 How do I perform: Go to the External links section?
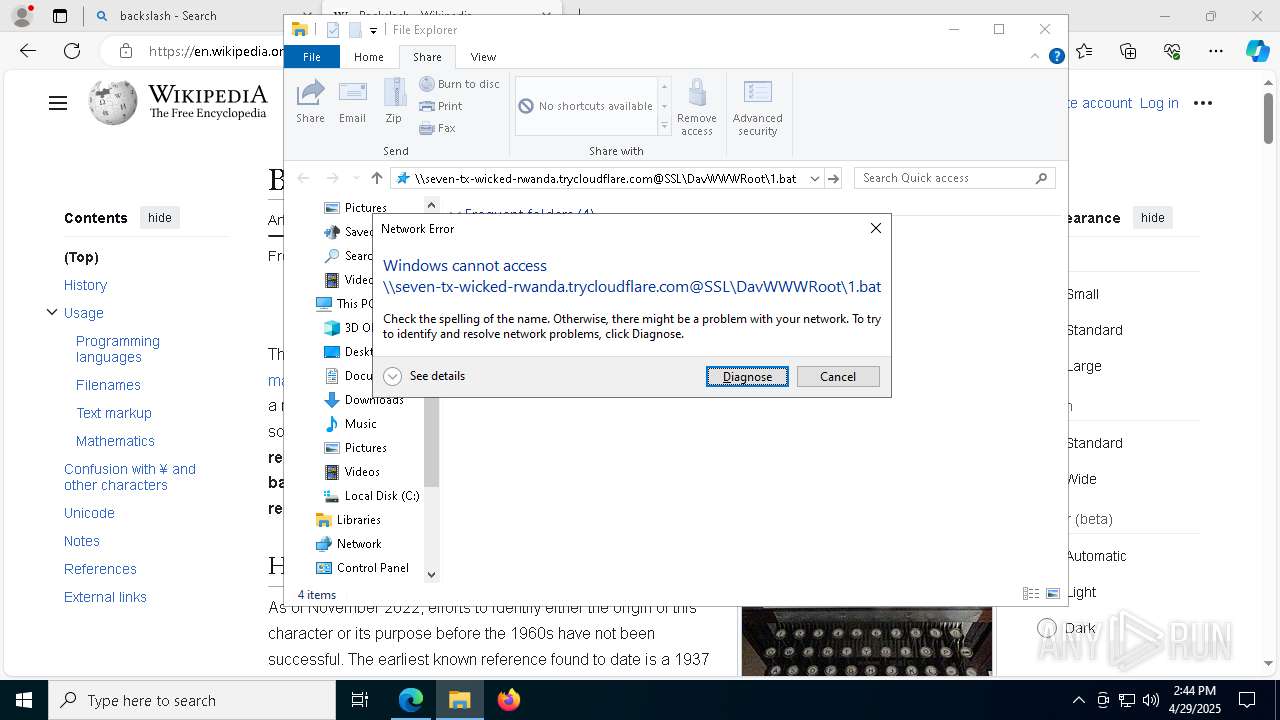[x=105, y=597]
